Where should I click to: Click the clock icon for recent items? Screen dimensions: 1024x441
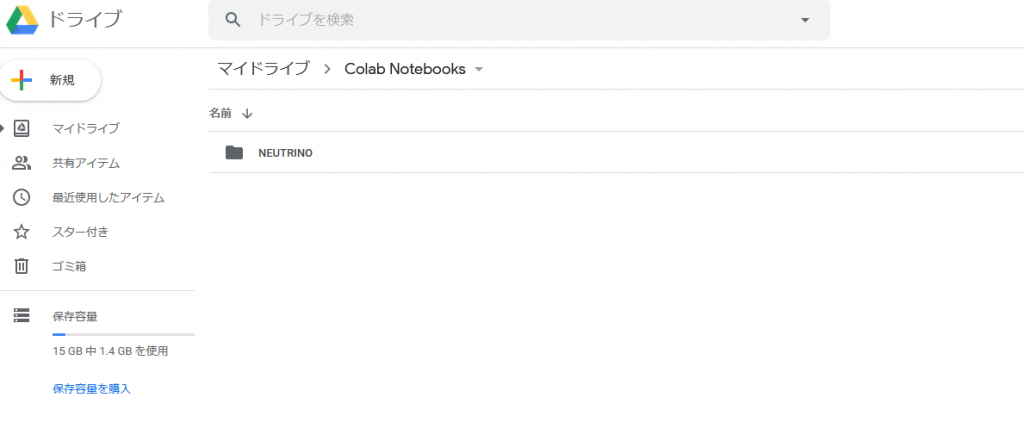pyautogui.click(x=22, y=197)
